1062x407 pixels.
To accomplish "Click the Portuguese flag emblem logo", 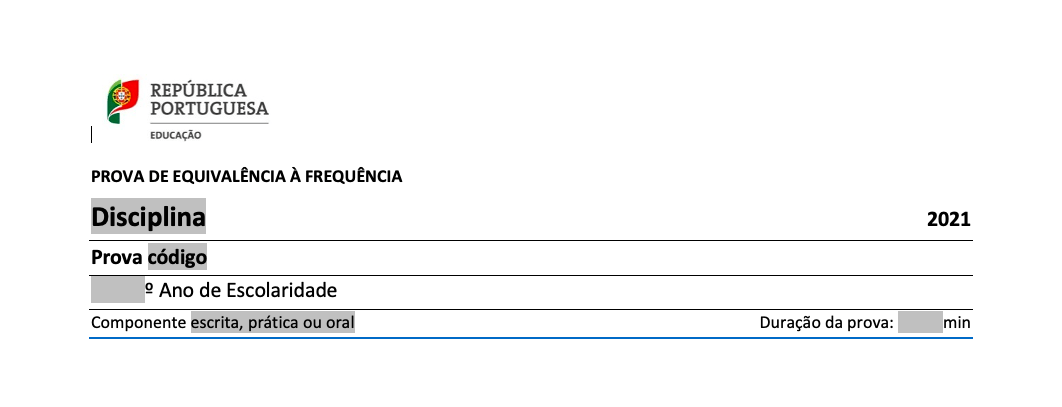I will (x=123, y=102).
